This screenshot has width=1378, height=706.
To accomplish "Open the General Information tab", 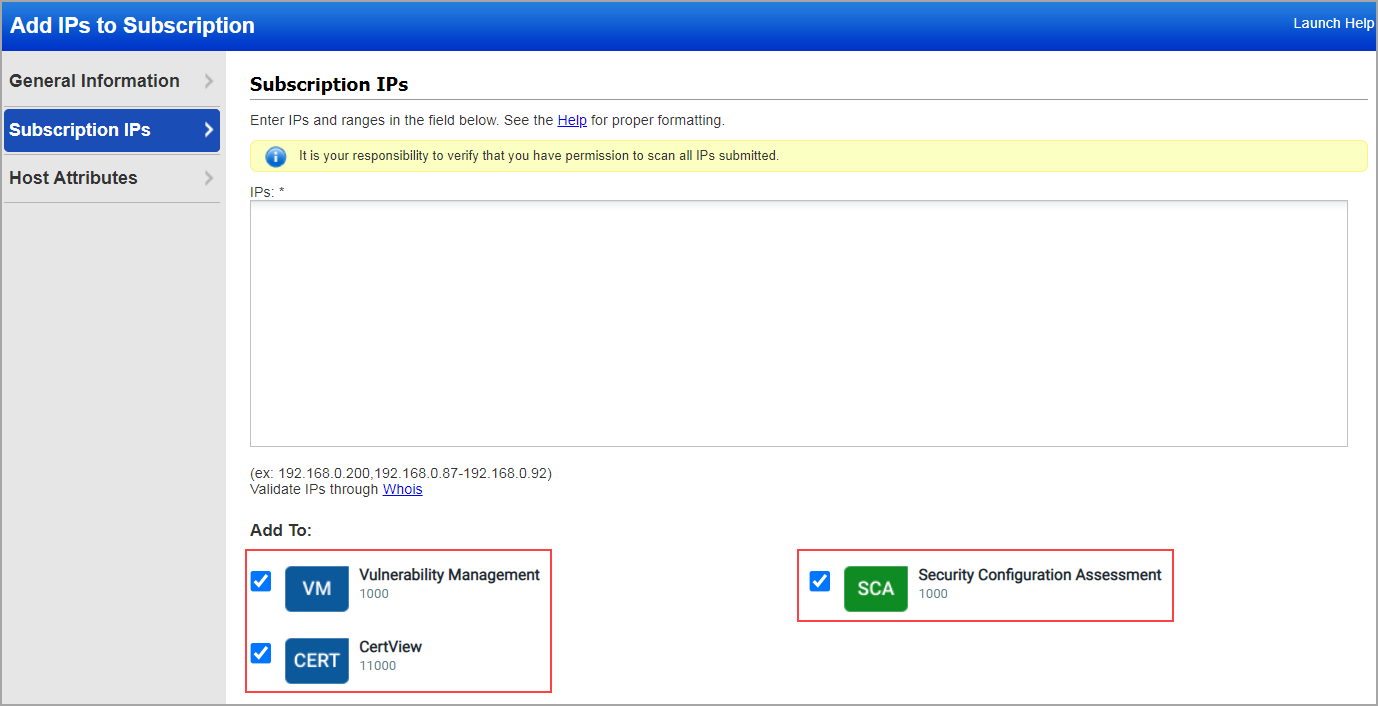I will 112,81.
